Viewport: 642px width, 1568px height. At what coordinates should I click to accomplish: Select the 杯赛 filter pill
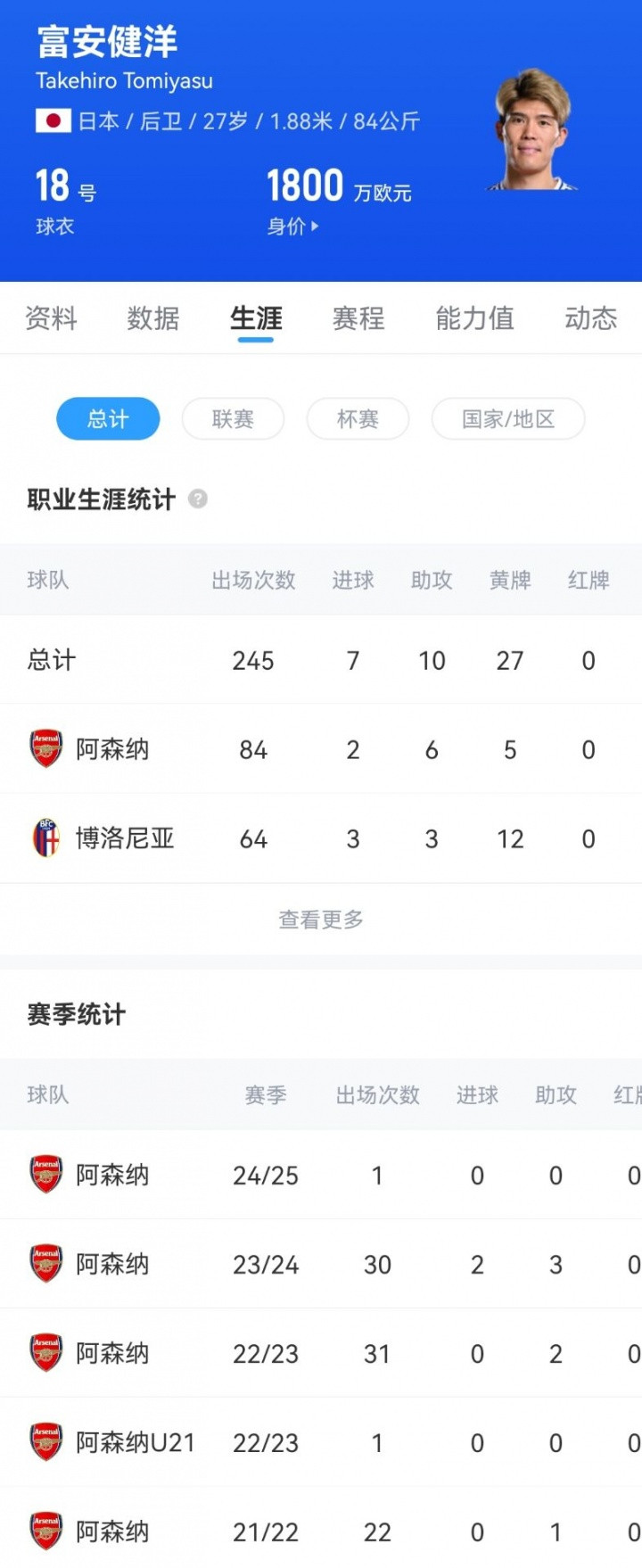coord(358,418)
